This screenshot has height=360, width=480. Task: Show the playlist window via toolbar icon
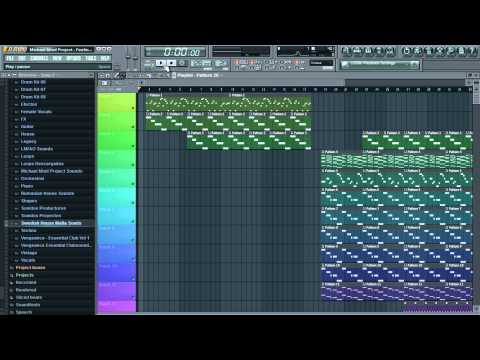point(346,51)
